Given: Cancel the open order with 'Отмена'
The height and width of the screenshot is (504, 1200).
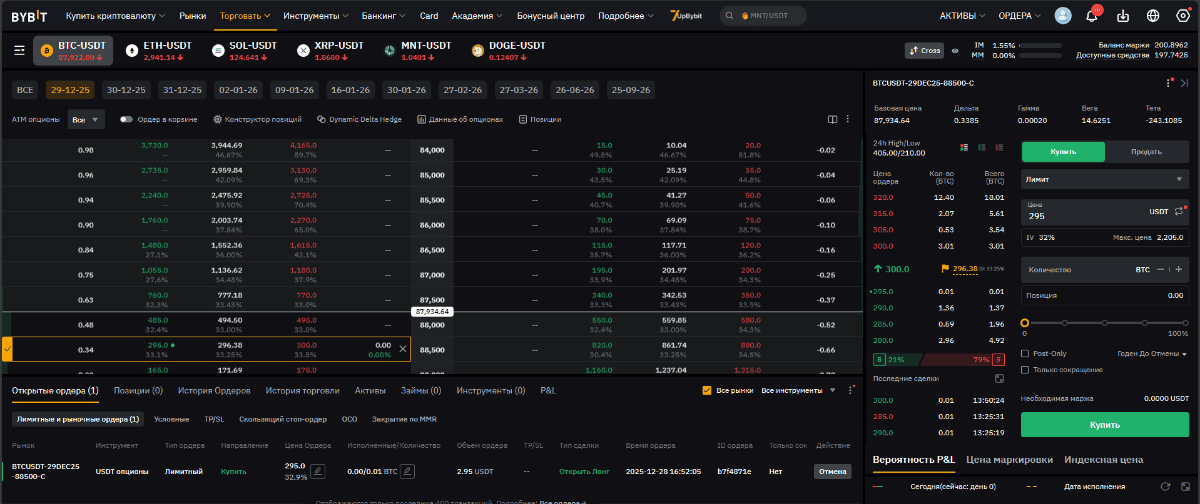Looking at the screenshot, I should coord(832,471).
